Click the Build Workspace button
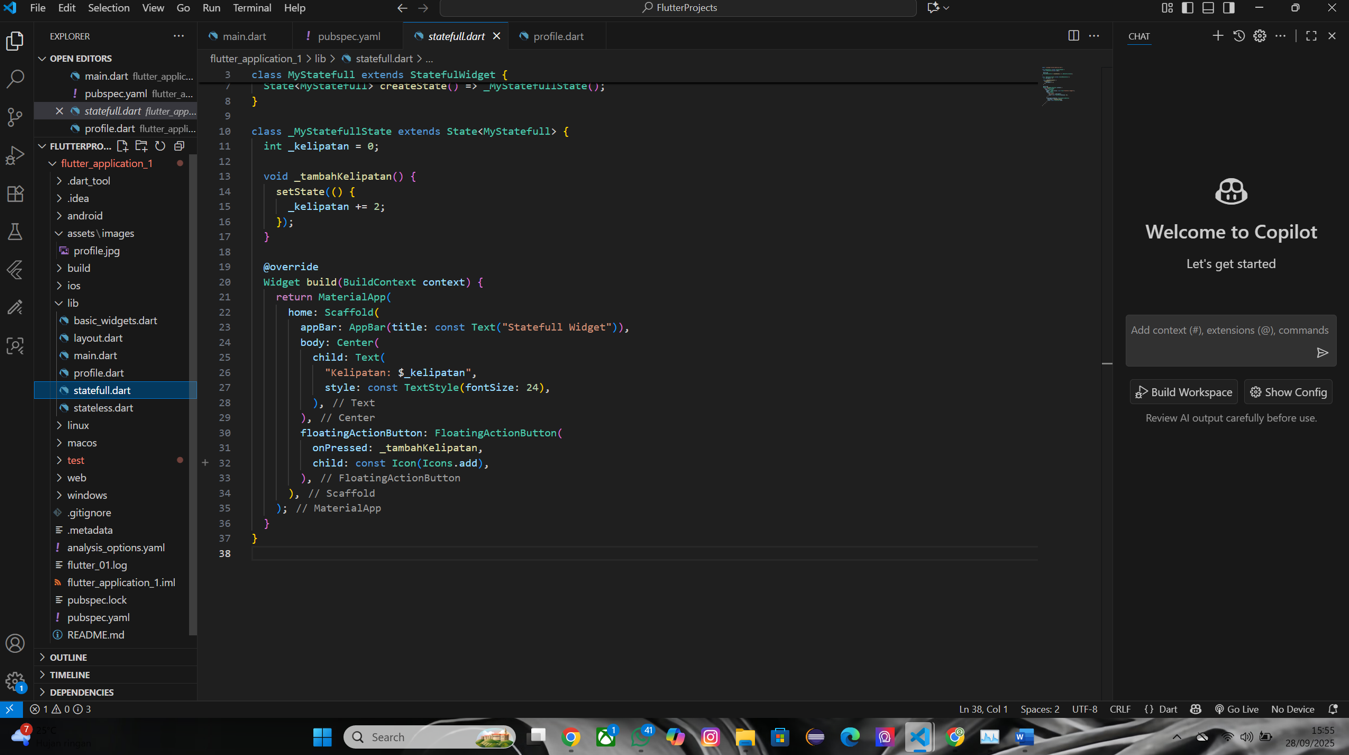The width and height of the screenshot is (1349, 755). coord(1183,392)
